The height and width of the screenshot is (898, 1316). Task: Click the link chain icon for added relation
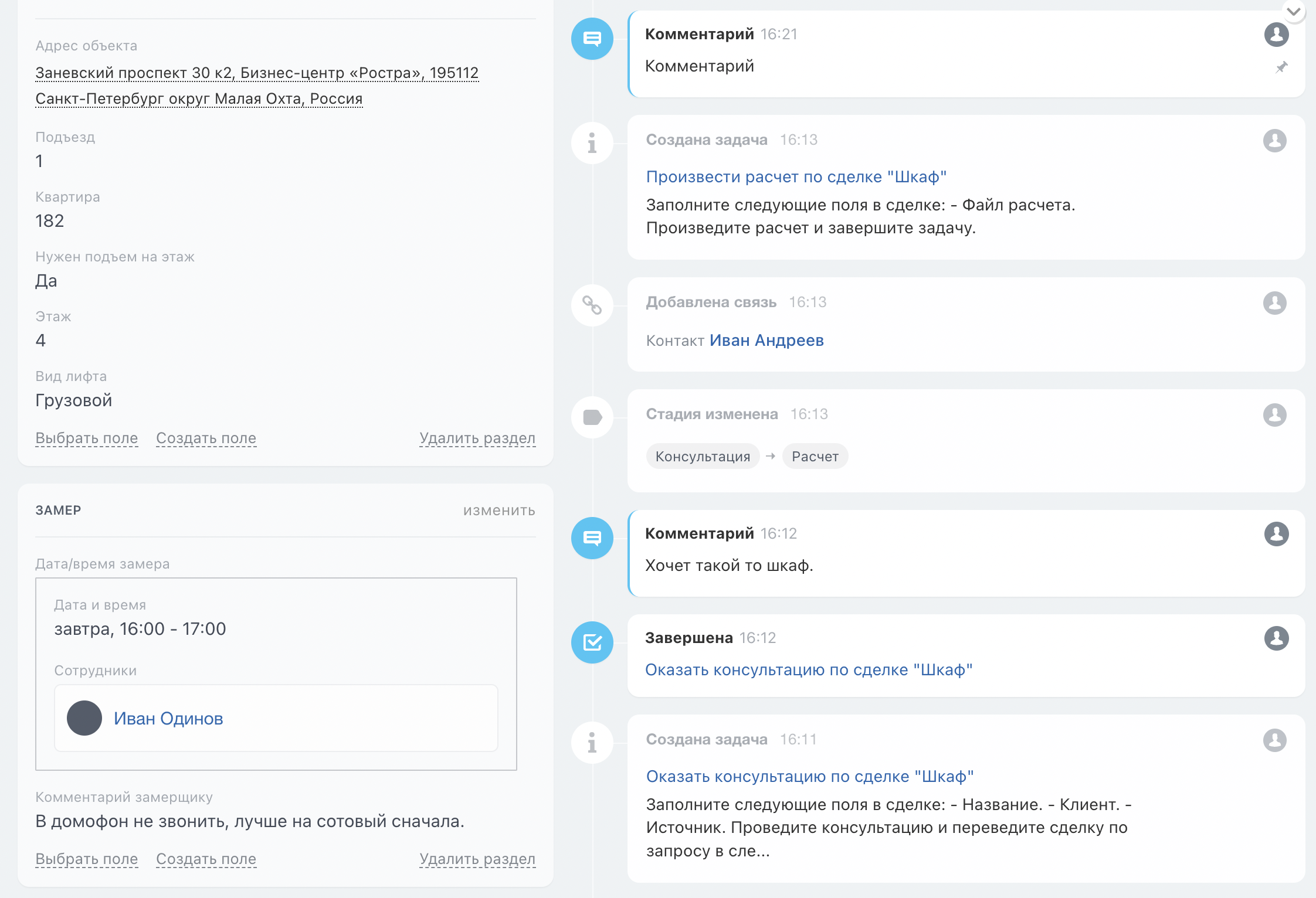click(592, 305)
